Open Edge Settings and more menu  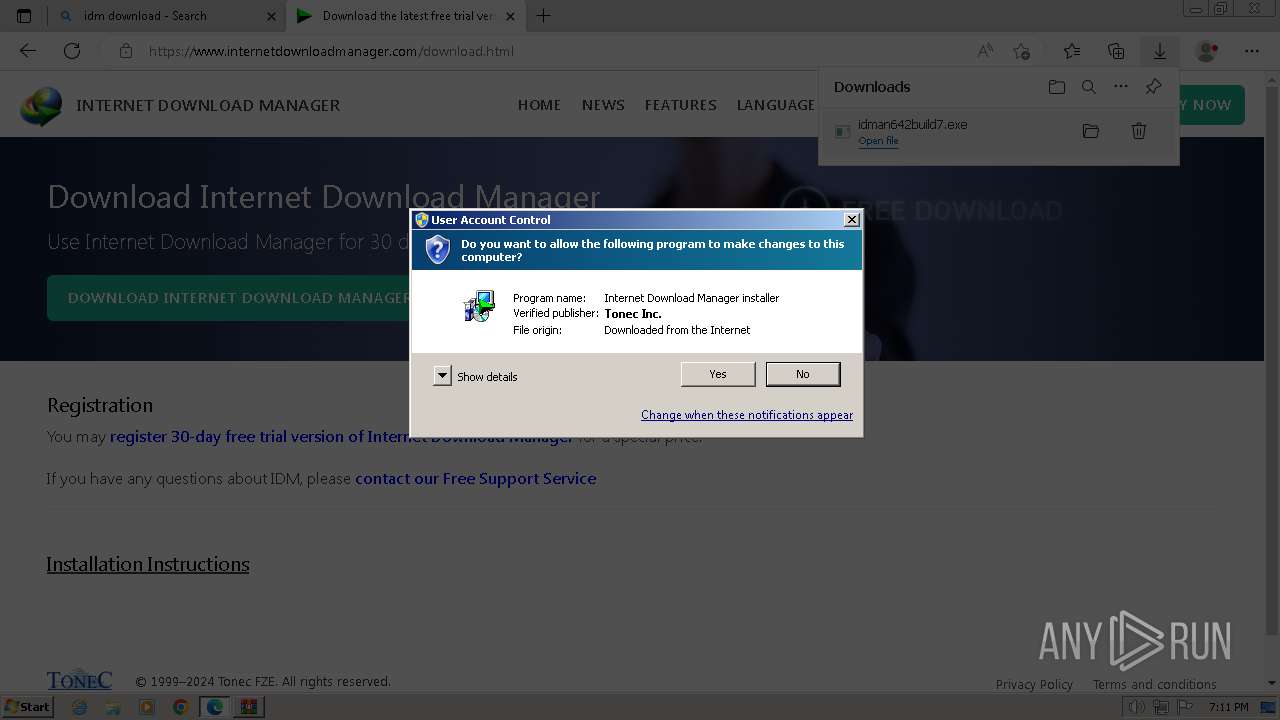pos(1252,51)
